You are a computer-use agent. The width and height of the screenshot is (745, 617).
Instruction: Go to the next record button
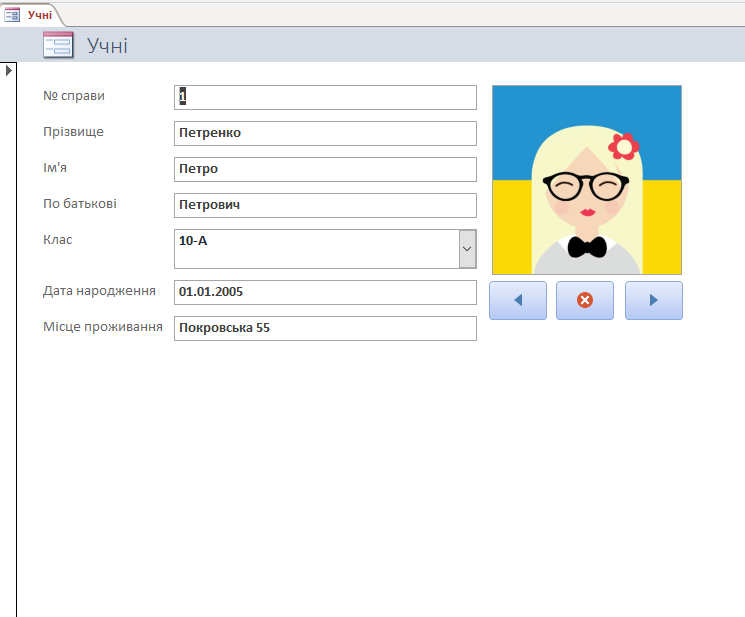[654, 300]
